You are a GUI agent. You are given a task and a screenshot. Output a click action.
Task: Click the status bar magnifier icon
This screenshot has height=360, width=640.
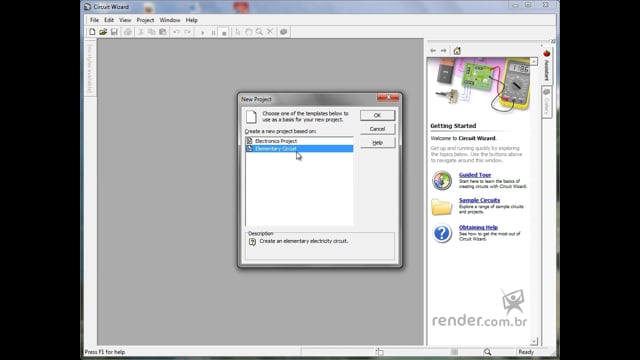(x=487, y=352)
